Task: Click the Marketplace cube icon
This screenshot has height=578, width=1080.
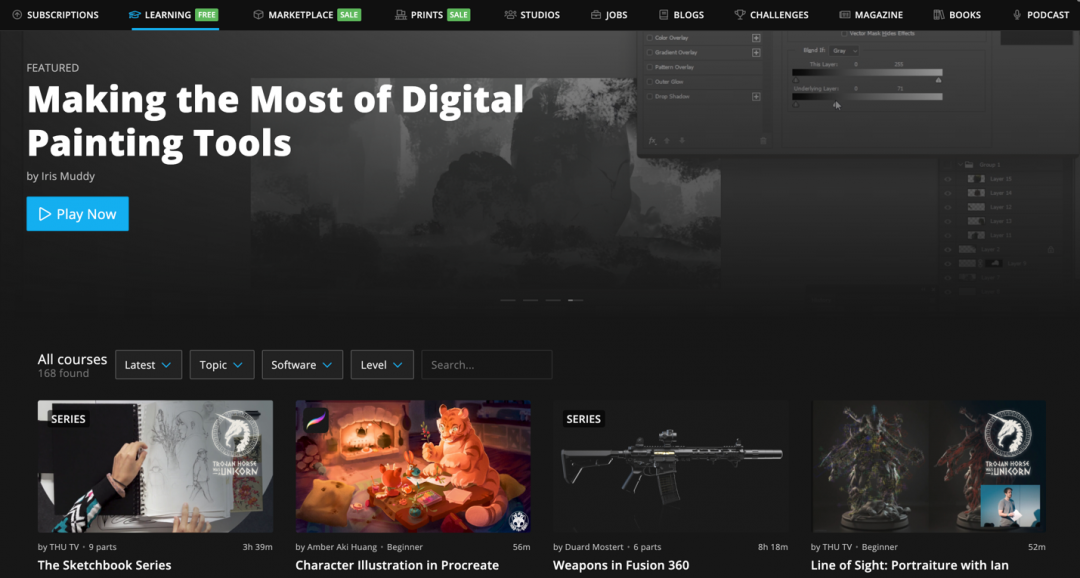Action: click(258, 14)
